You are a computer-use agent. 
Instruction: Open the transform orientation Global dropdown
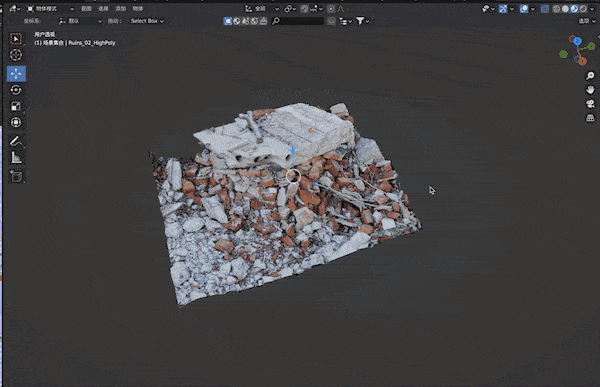coord(262,8)
